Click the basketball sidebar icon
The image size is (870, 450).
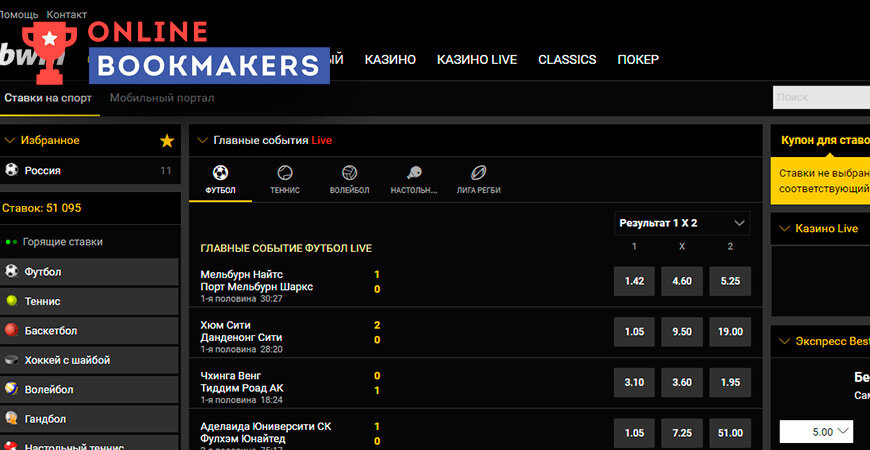click(12, 330)
